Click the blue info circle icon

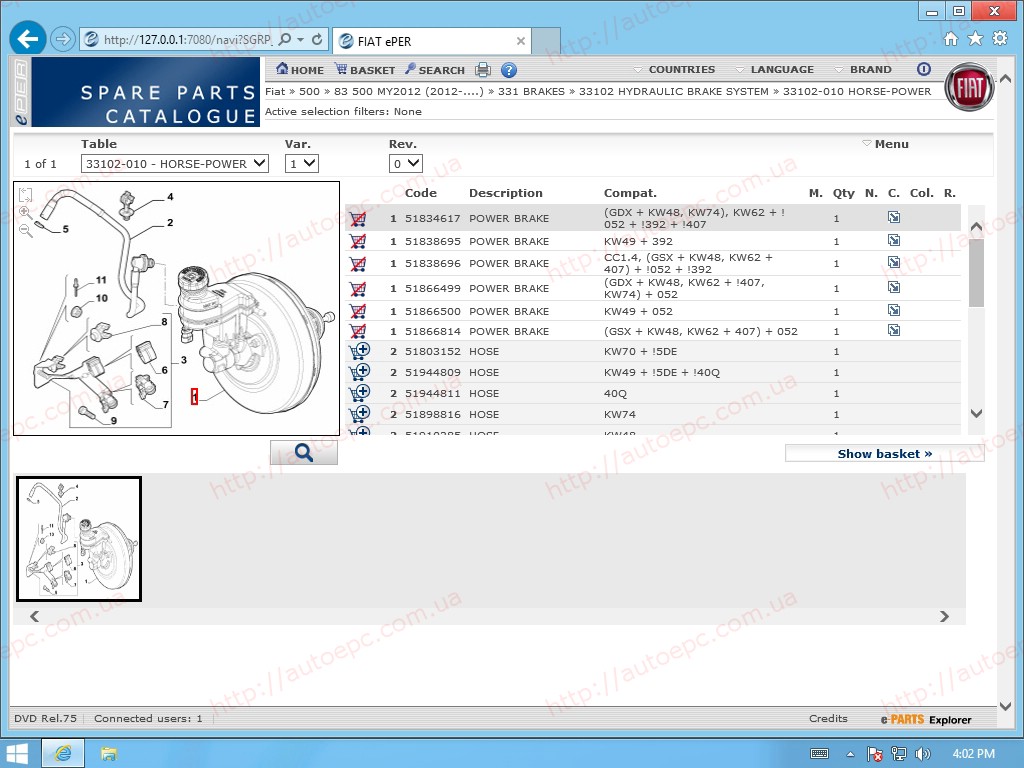coord(923,69)
